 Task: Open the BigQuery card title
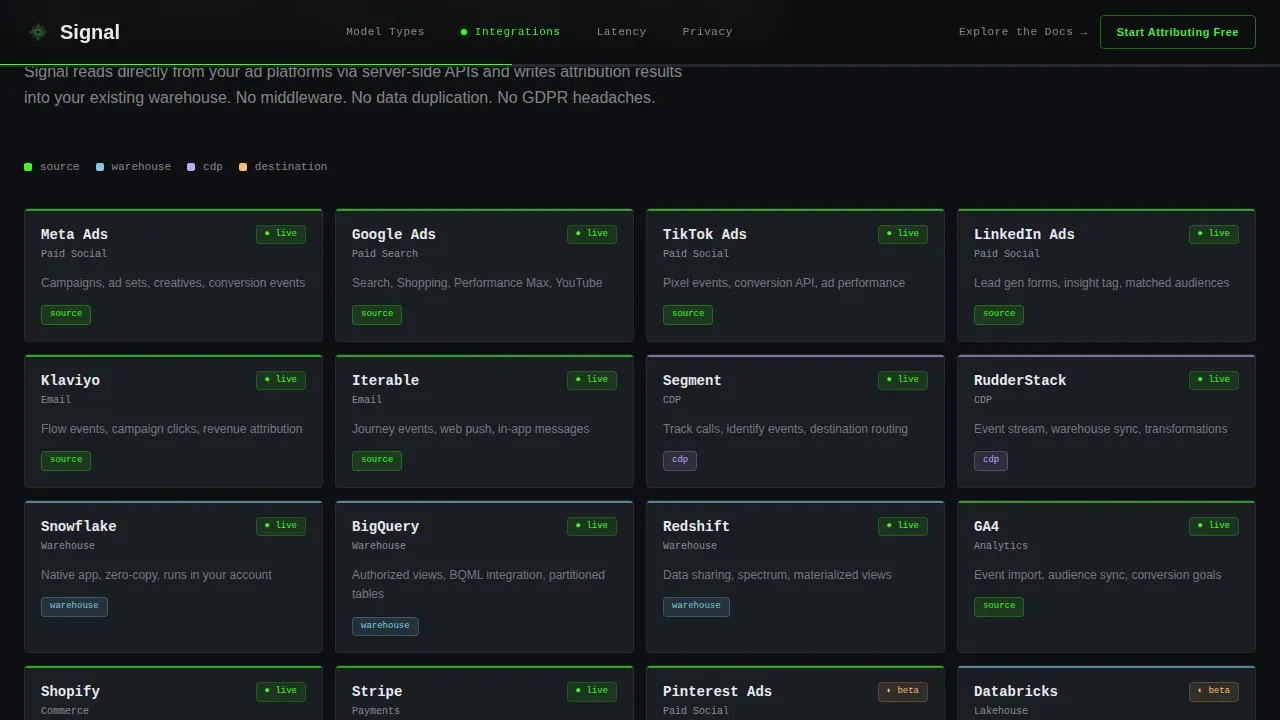coord(385,526)
